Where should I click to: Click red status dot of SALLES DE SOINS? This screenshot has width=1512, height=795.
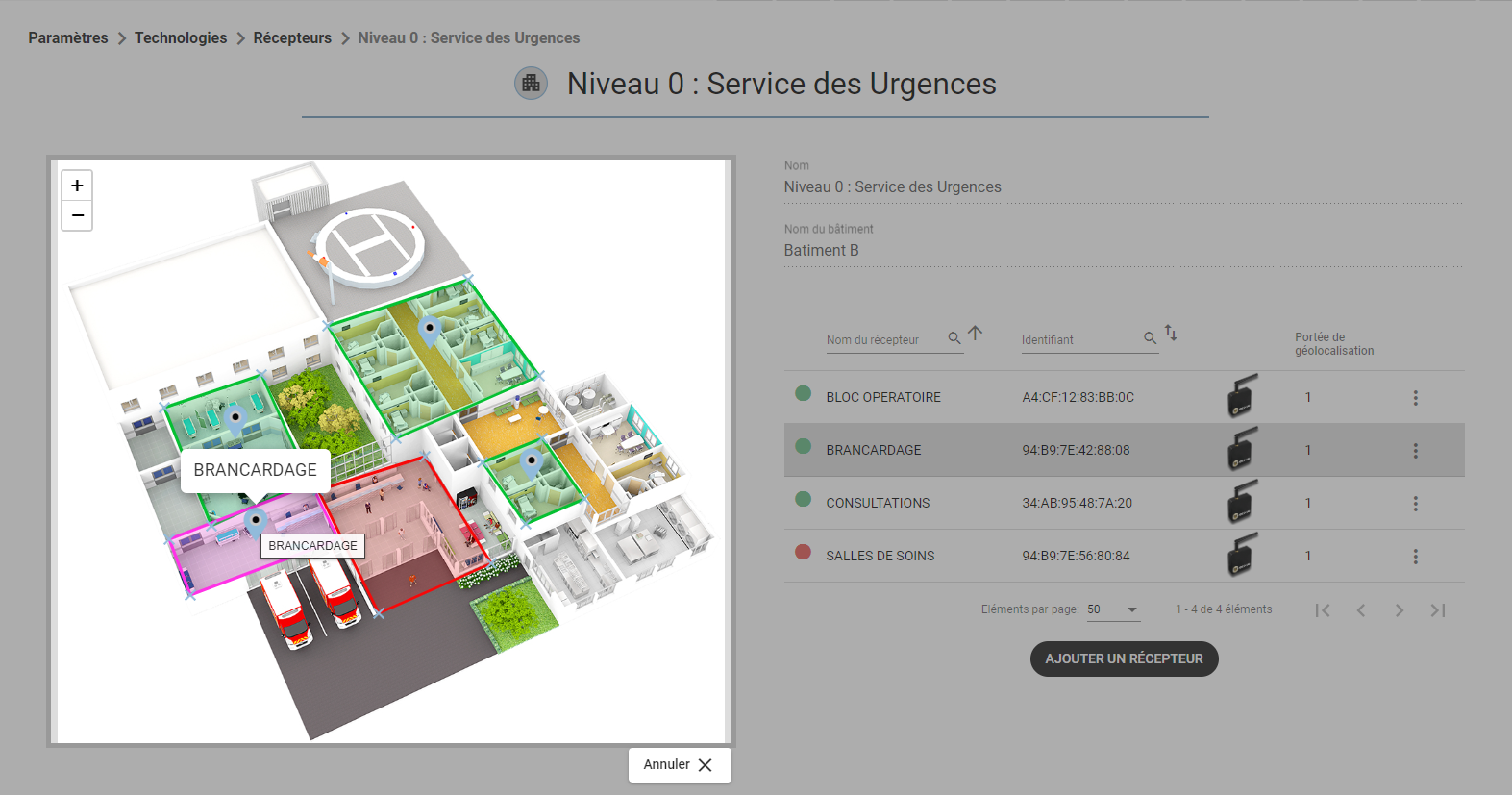click(x=804, y=552)
